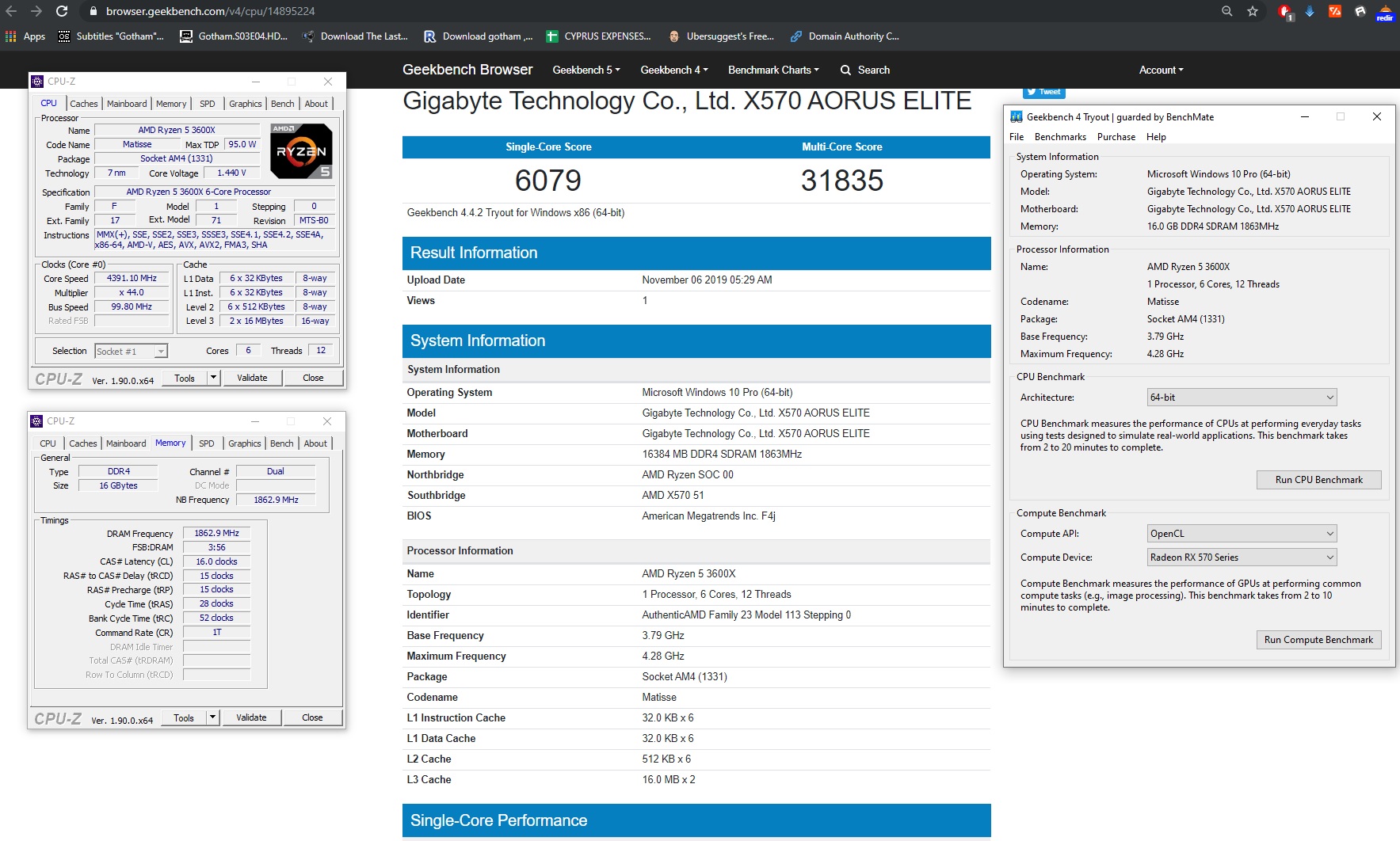Open the Apps bookmarks grid
This screenshot has height=841, width=1400.
(25, 36)
